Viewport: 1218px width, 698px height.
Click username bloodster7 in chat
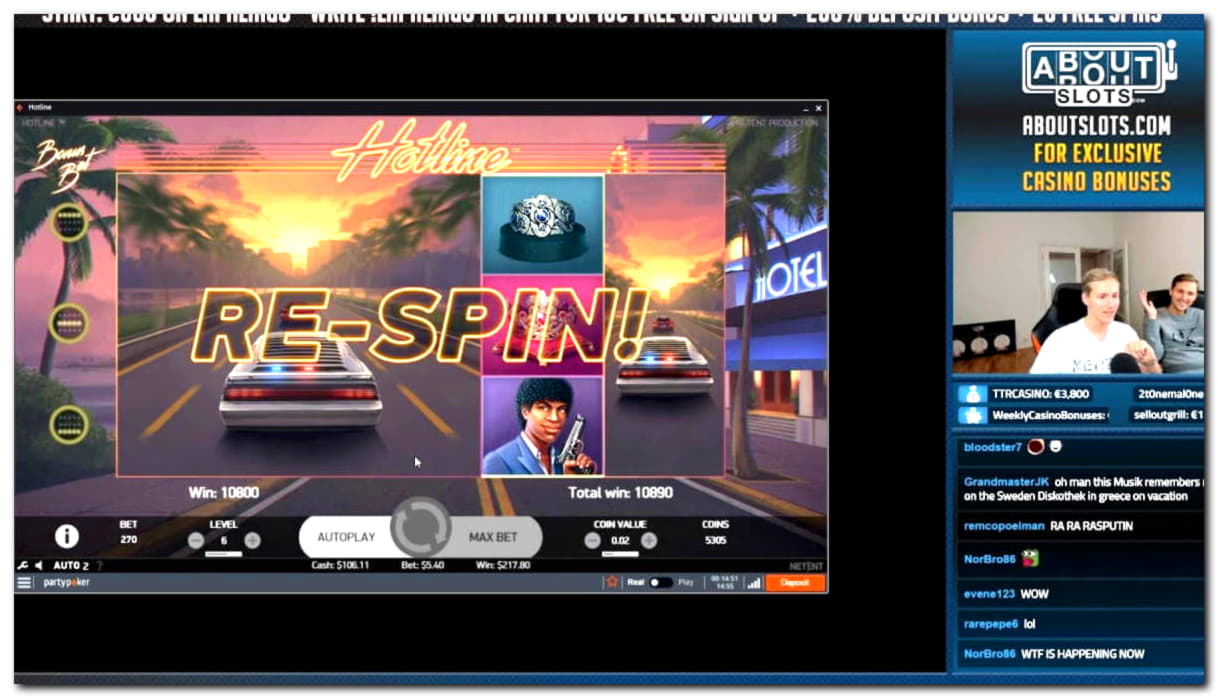coord(992,447)
